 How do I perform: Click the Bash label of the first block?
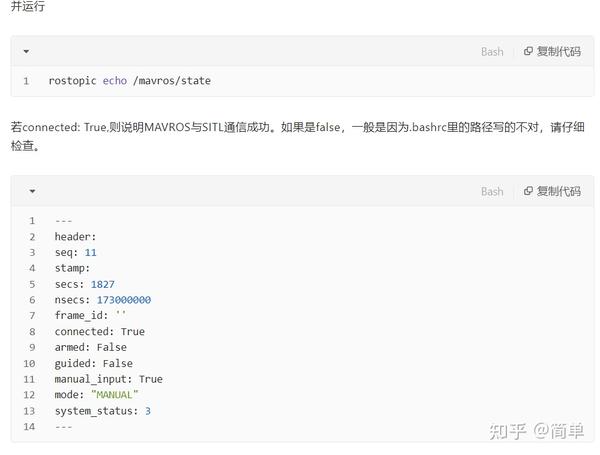492,51
